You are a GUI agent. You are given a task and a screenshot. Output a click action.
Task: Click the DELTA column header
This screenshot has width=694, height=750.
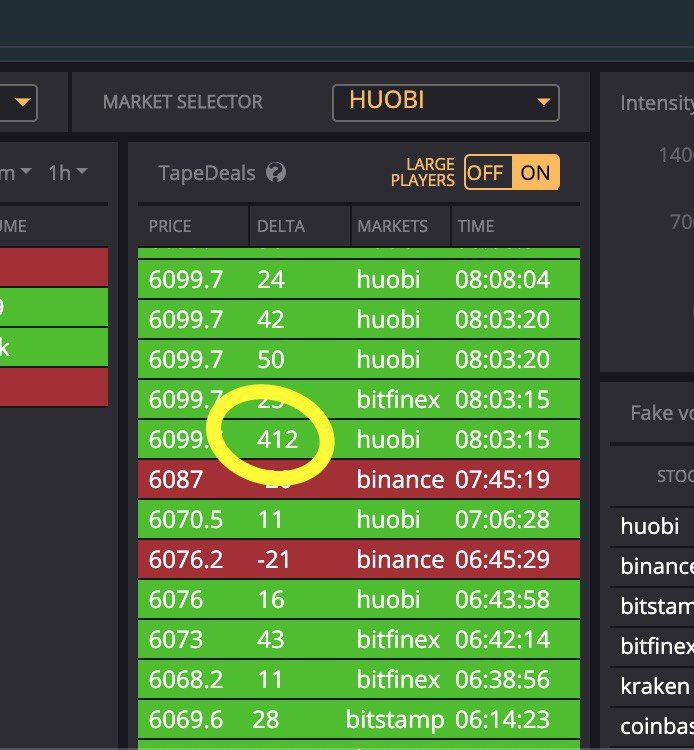(281, 226)
